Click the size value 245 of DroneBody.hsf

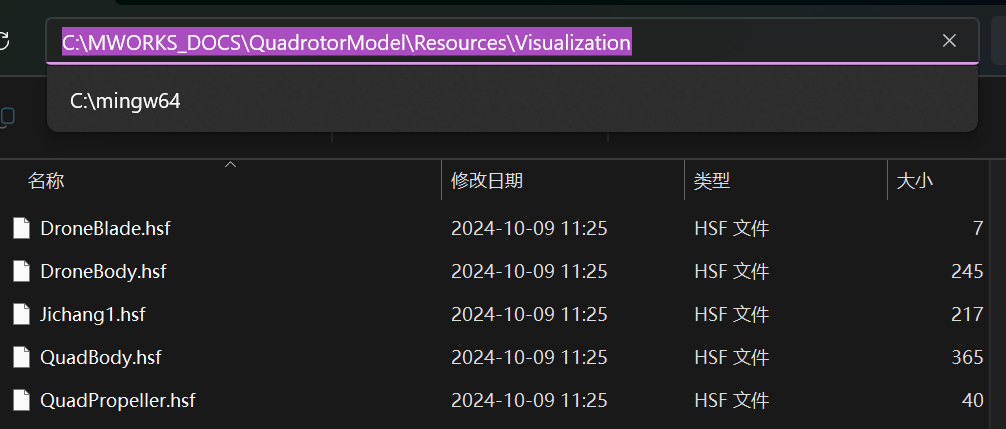968,271
